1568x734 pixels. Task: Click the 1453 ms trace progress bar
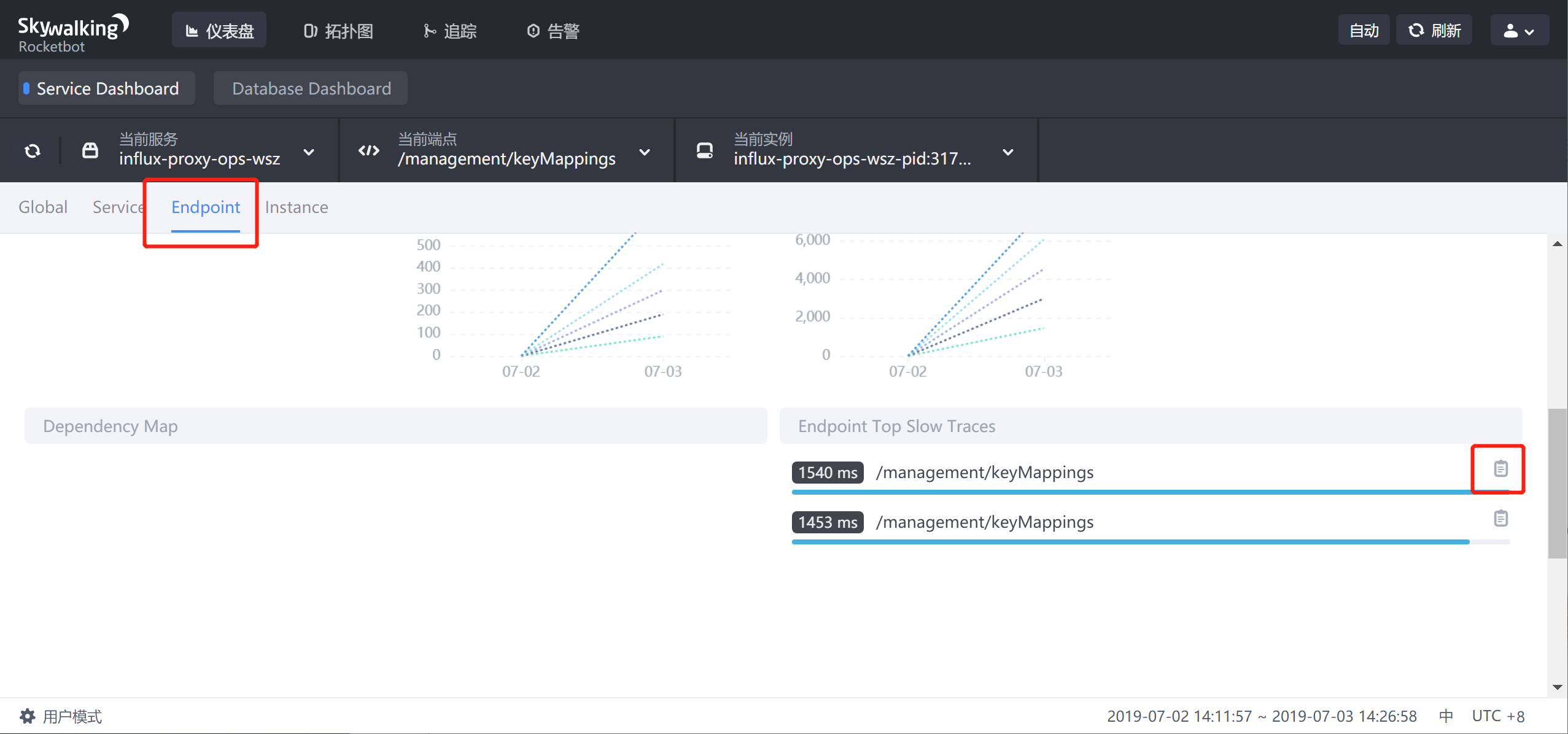point(1151,541)
